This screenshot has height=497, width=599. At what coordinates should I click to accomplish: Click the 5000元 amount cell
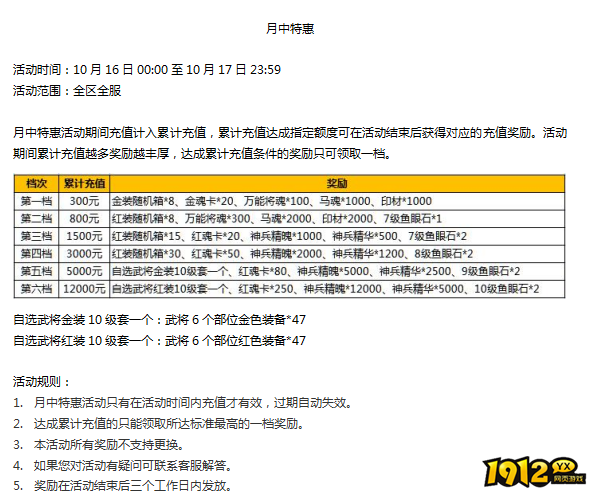(x=84, y=271)
